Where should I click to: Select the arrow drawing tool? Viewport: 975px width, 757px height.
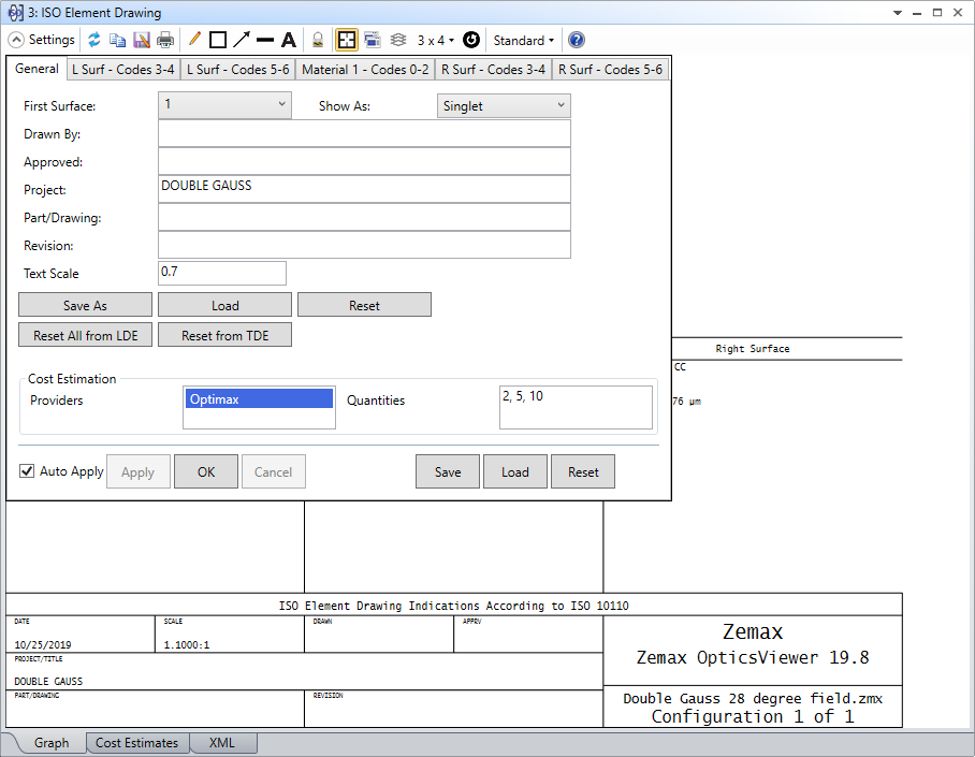pos(241,40)
